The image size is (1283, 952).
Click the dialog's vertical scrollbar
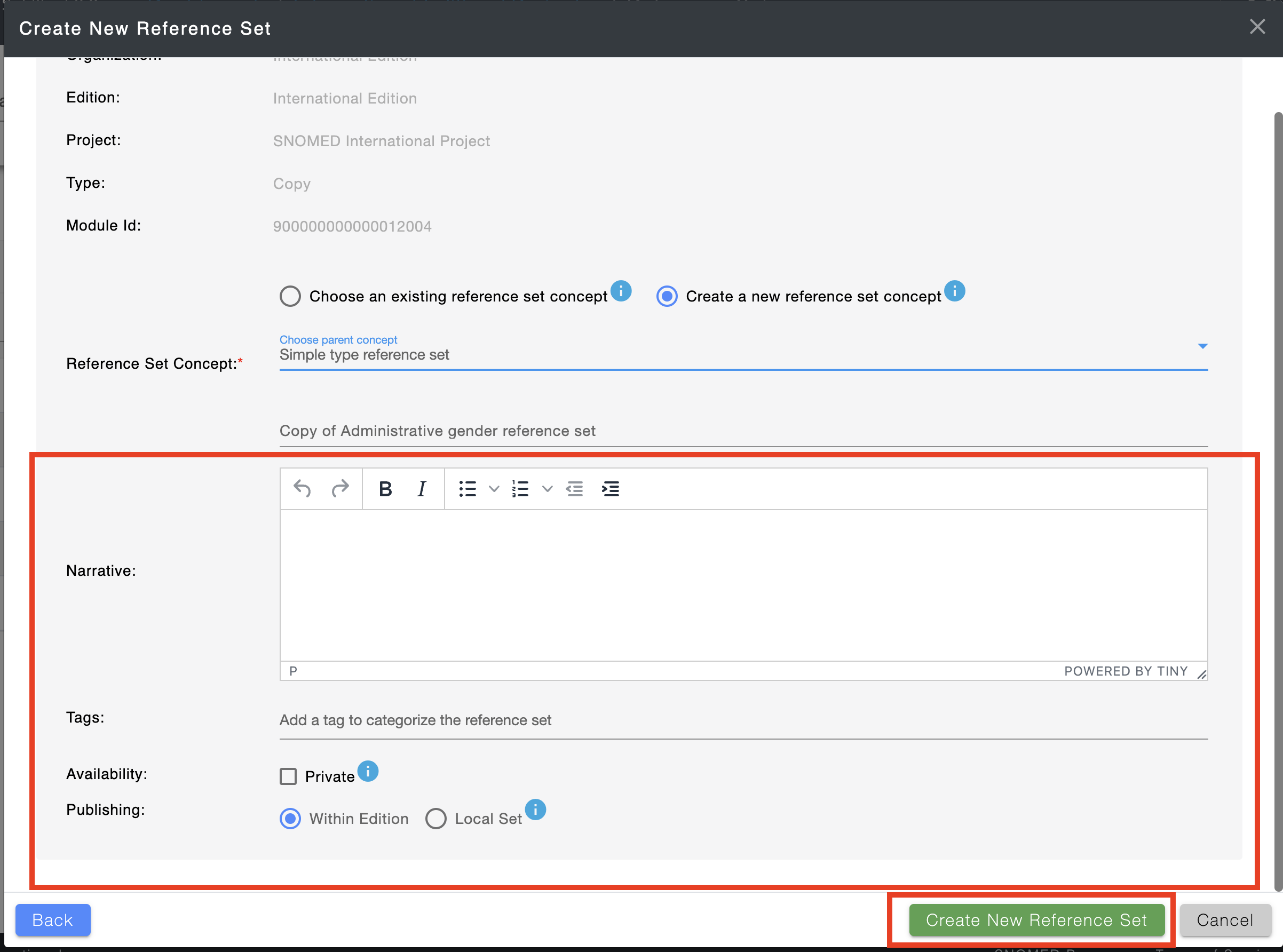click(x=1278, y=502)
